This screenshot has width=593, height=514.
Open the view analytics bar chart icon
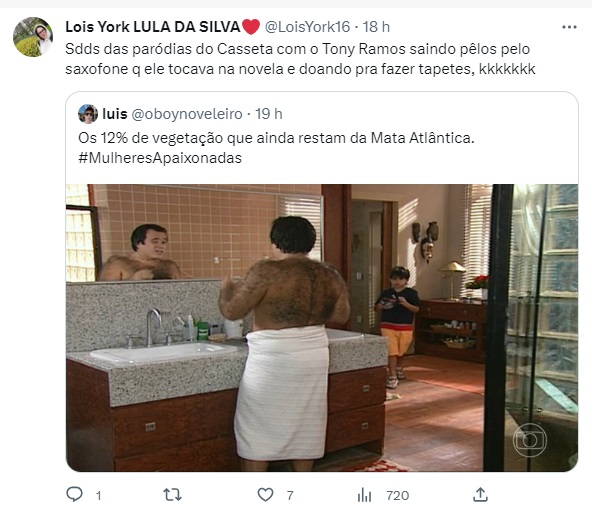pos(364,495)
